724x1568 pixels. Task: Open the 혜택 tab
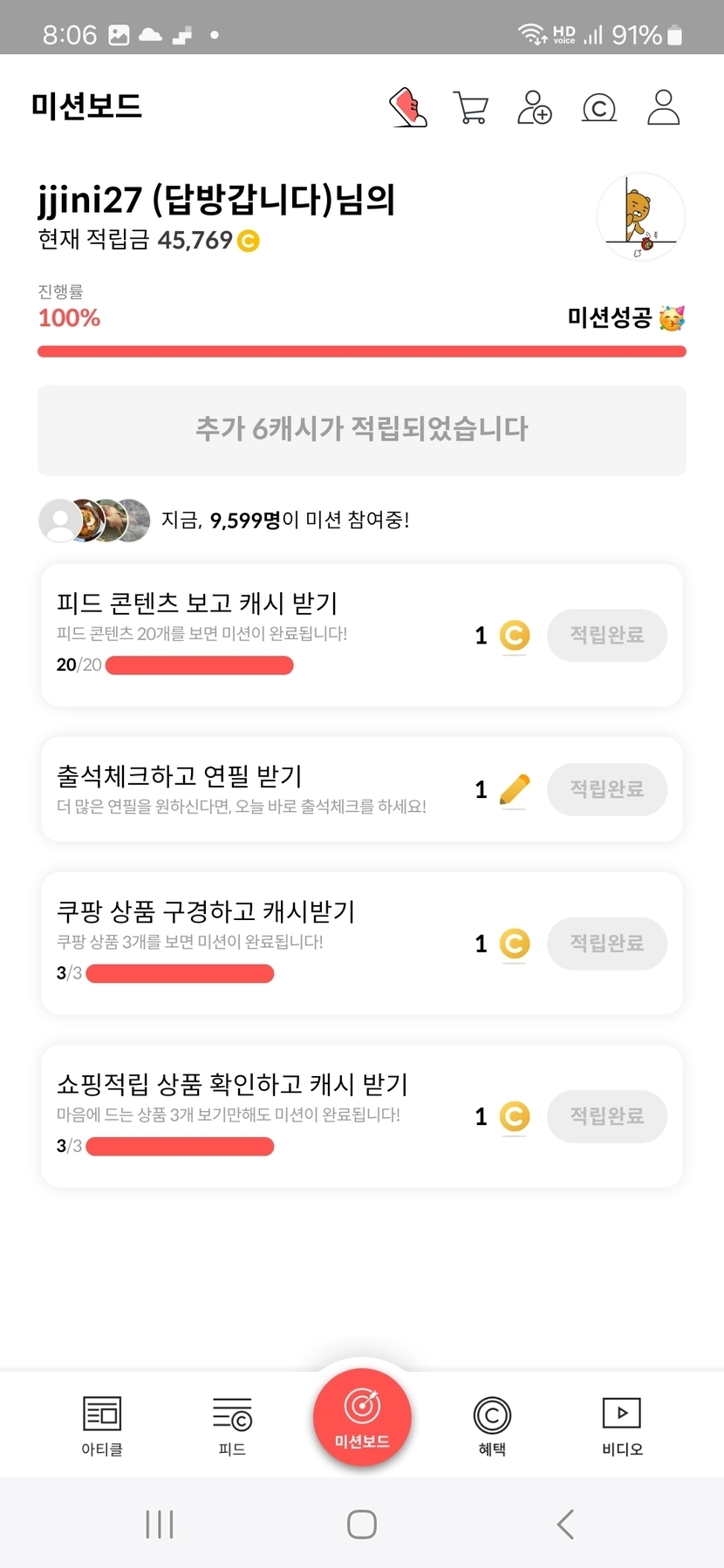tap(492, 1424)
